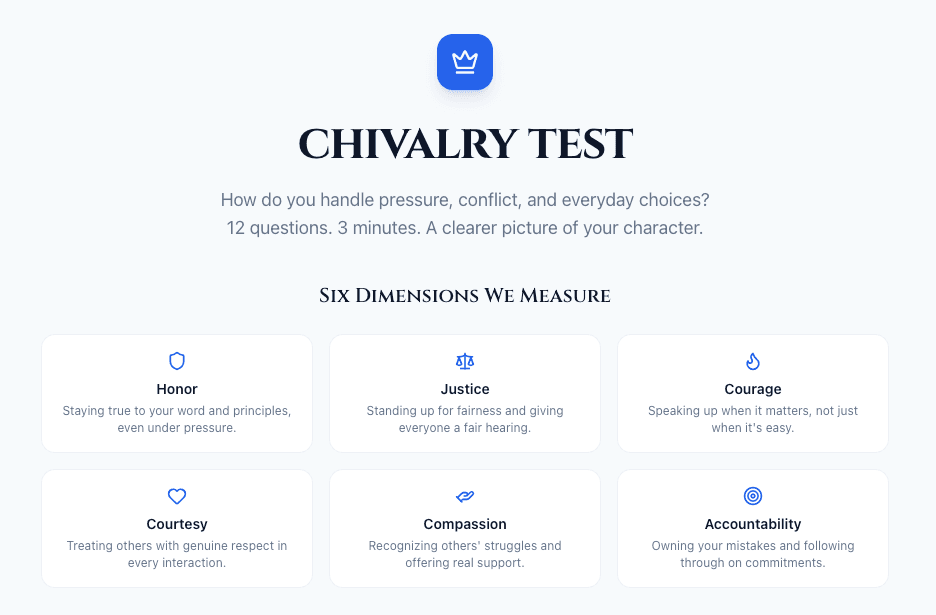Click the target icon above Accountability
The width and height of the screenshot is (936, 615).
[x=753, y=496]
